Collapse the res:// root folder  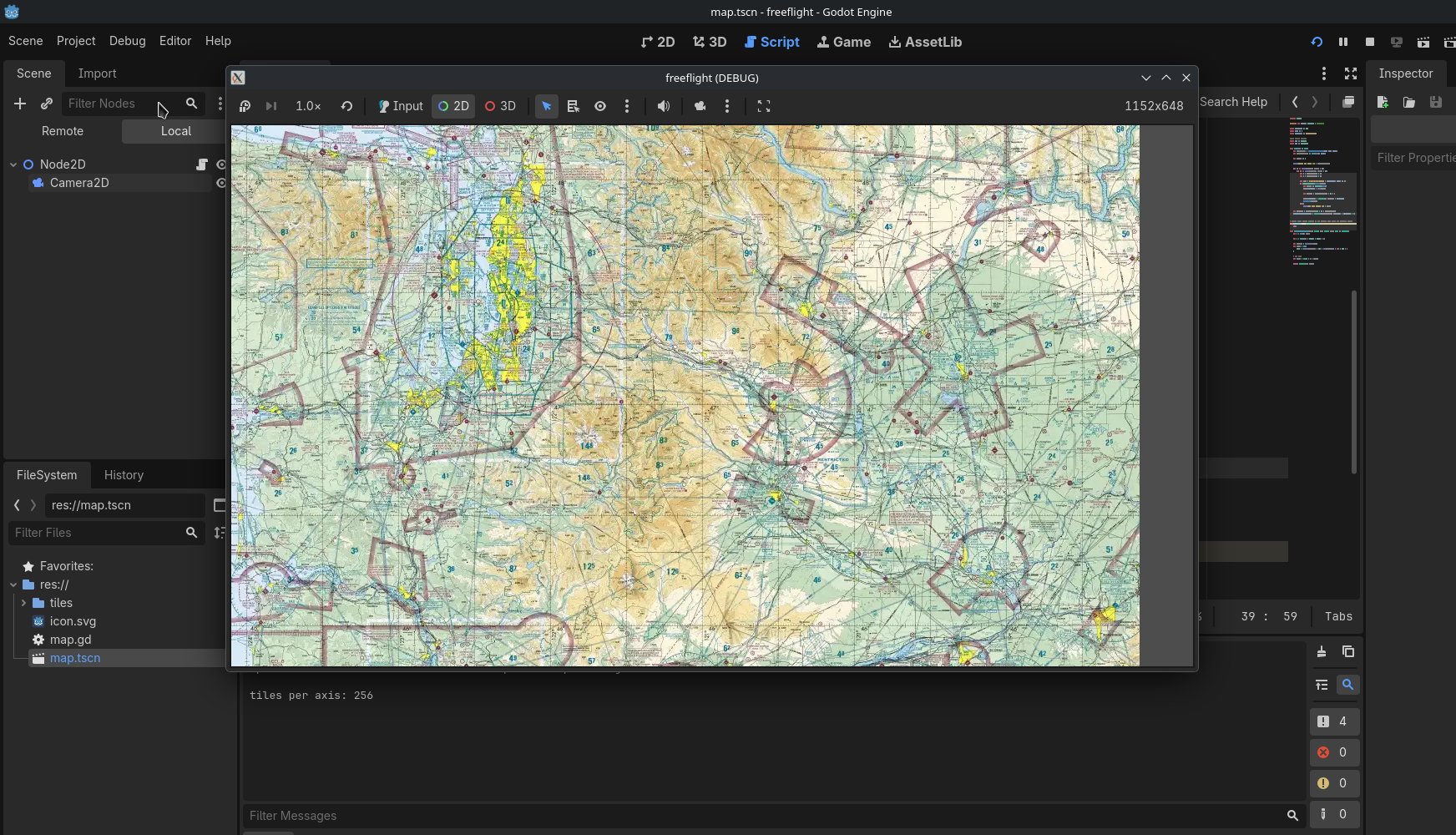click(x=13, y=584)
